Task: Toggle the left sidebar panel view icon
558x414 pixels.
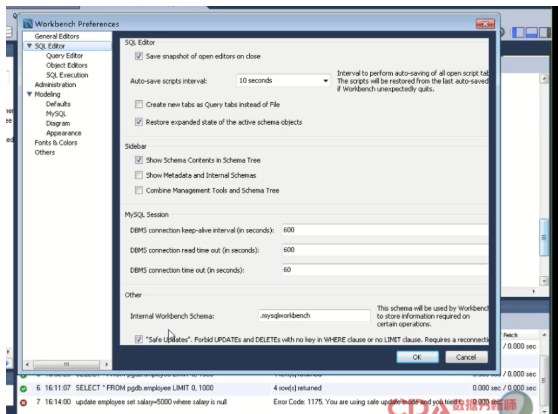Action: (518, 32)
